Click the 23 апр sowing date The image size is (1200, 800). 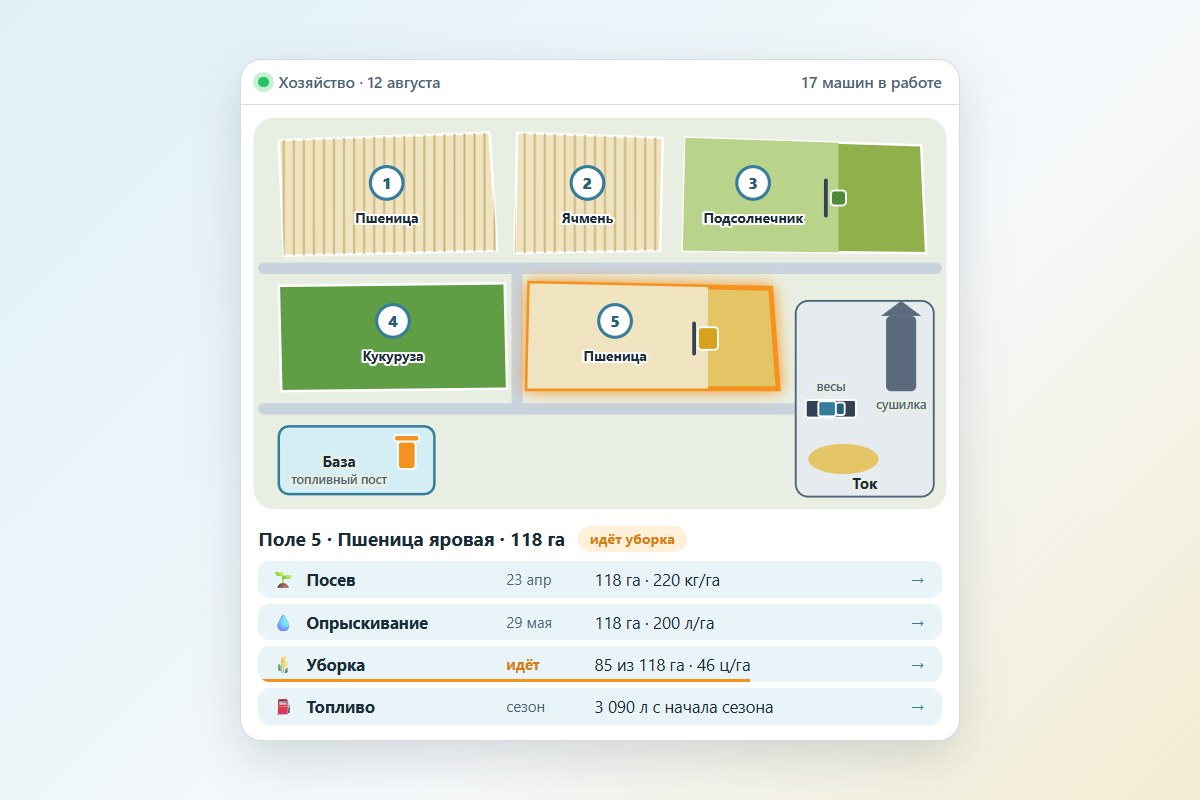coord(529,580)
